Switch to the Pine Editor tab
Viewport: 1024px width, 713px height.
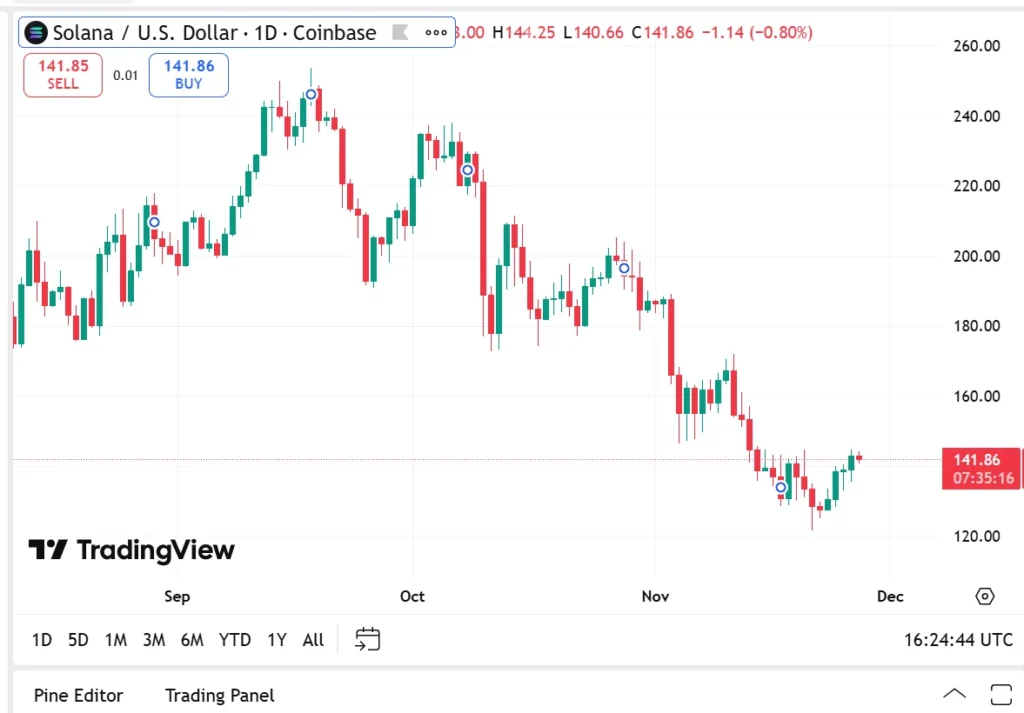(x=78, y=695)
